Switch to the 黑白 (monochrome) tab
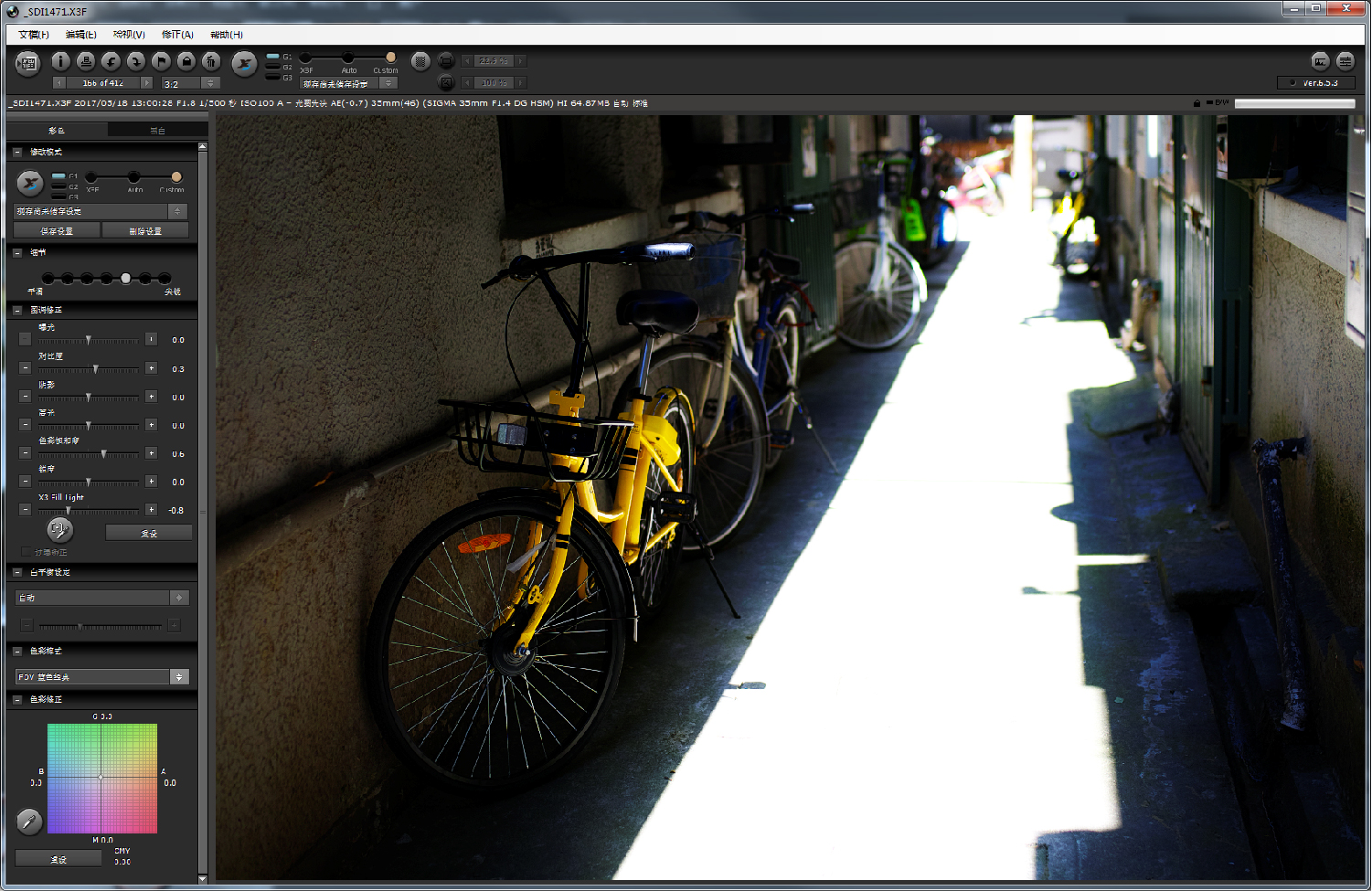Viewport: 1372px width, 891px height. pyautogui.click(x=158, y=131)
